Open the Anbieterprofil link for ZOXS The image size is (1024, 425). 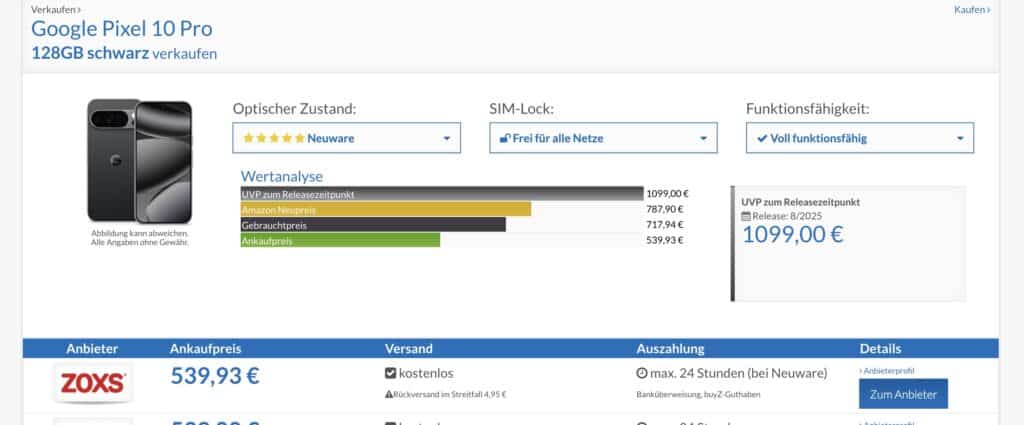pyautogui.click(x=886, y=371)
